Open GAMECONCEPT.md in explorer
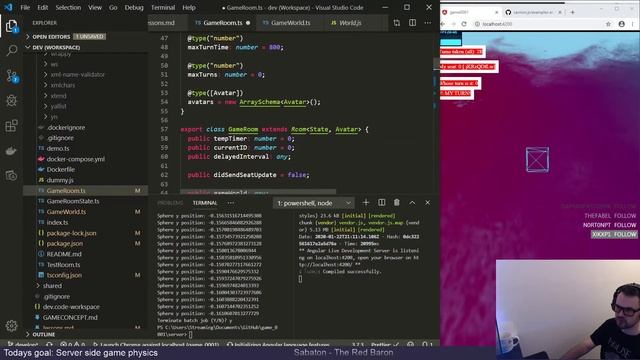The width and height of the screenshot is (640, 360). (70, 317)
